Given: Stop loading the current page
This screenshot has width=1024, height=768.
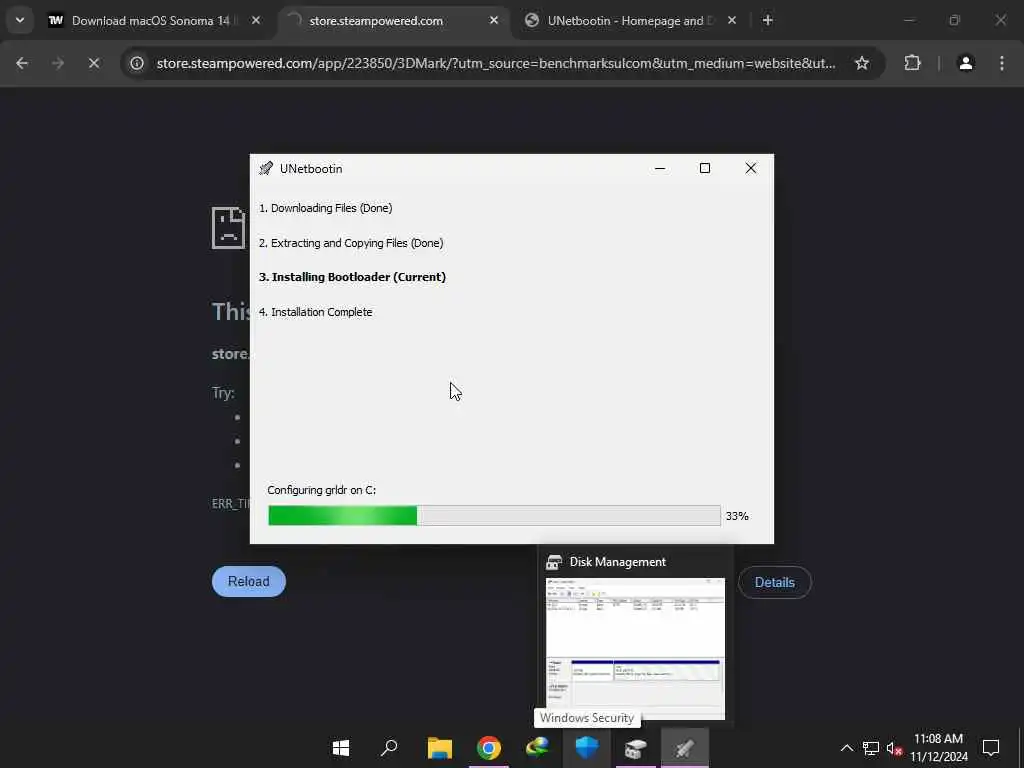Looking at the screenshot, I should [94, 63].
